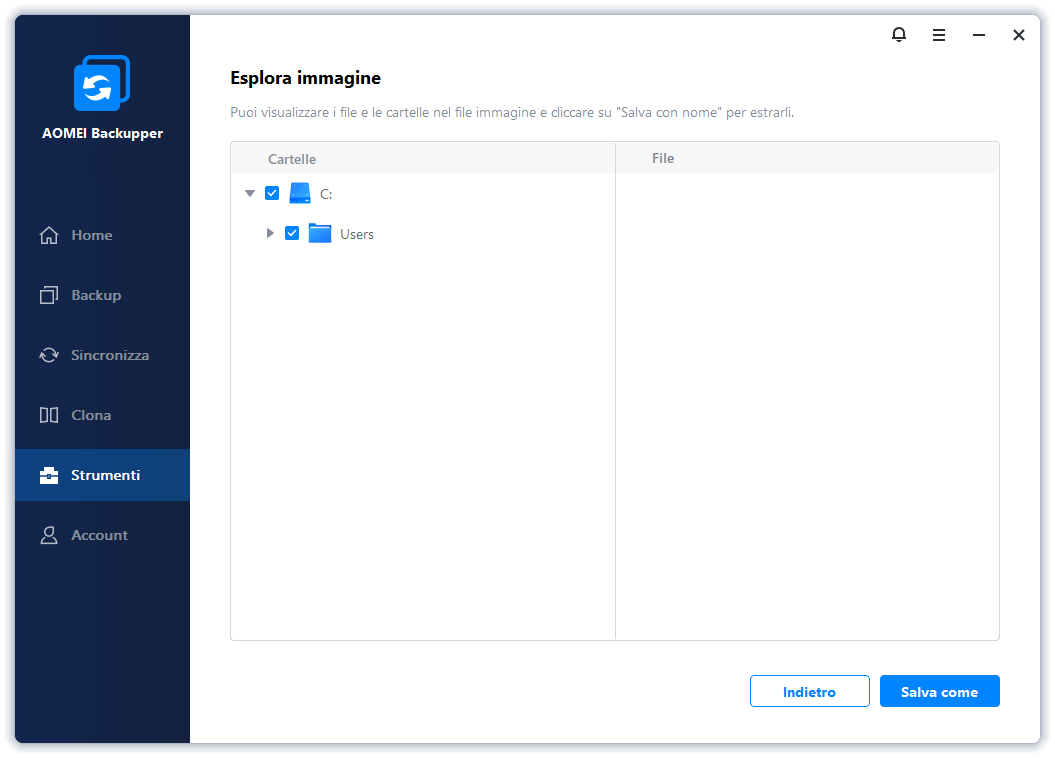Click the "File" column header
1055x758 pixels.
[663, 158]
